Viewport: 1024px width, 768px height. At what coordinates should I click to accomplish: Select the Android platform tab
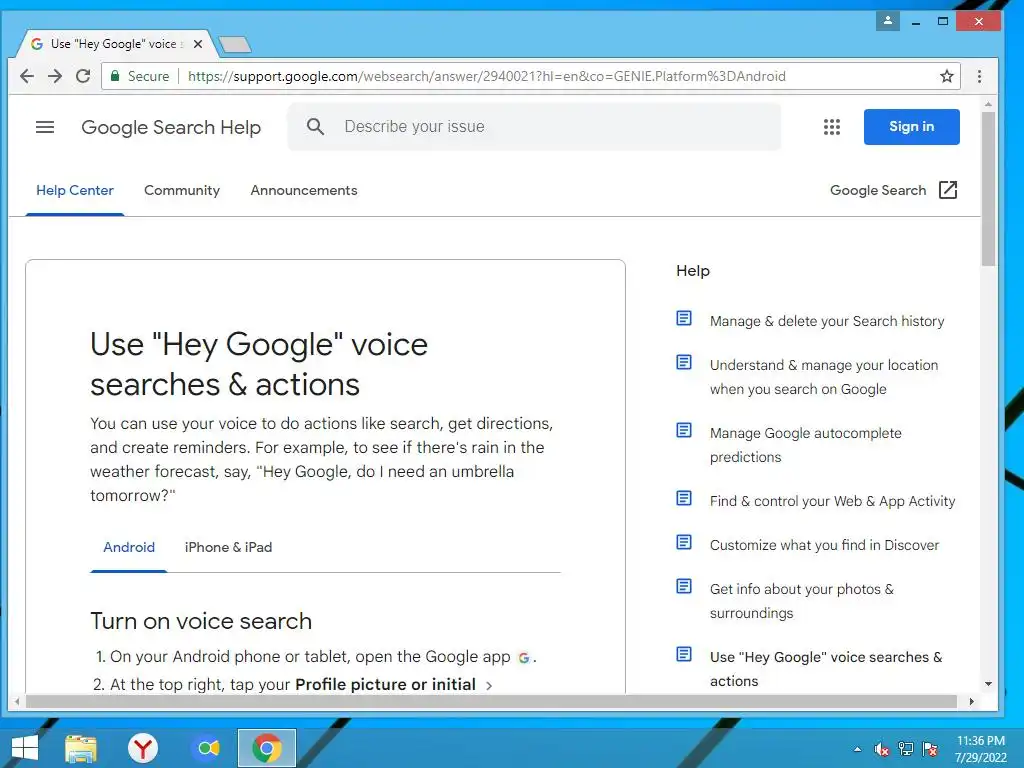click(x=129, y=547)
